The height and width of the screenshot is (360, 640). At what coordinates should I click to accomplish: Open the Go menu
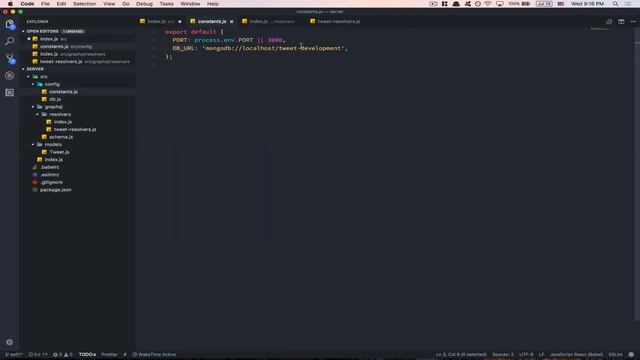click(x=126, y=4)
